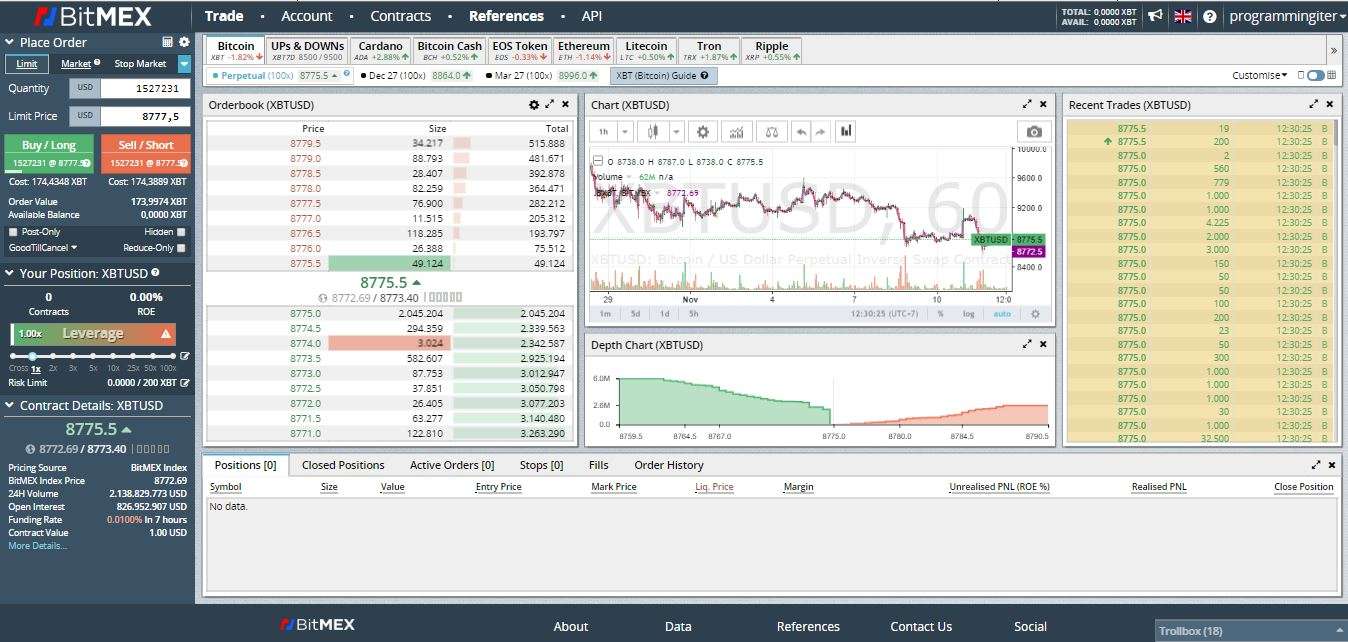Click the announcements megaphone icon
The height and width of the screenshot is (642, 1348).
[x=1155, y=16]
